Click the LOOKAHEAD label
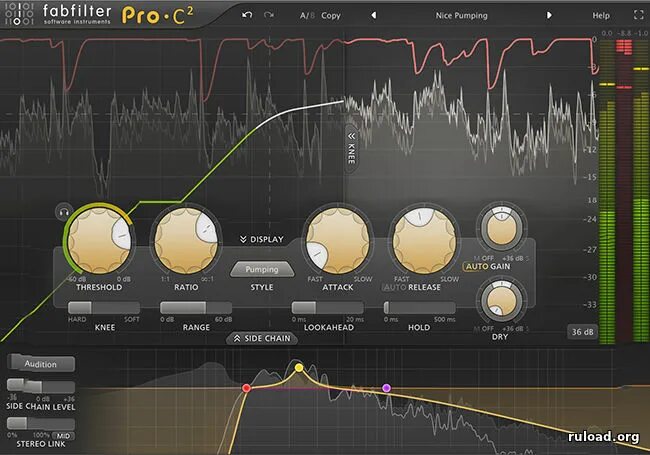This screenshot has height=455, width=650. [329, 327]
